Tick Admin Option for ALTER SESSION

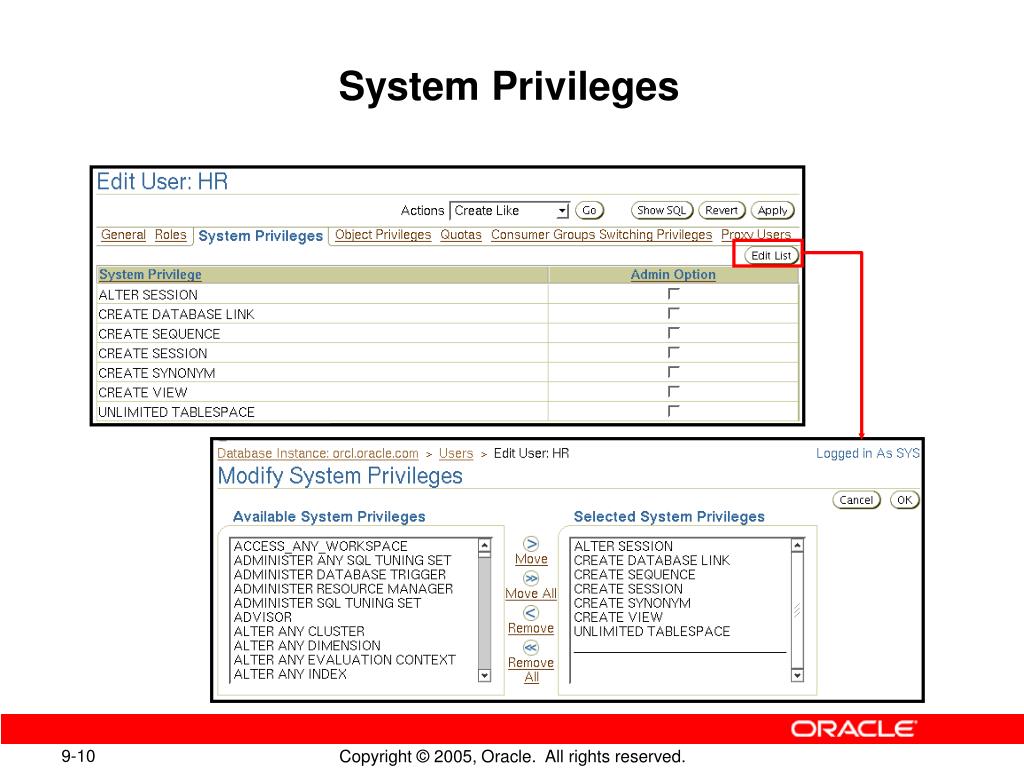673,295
